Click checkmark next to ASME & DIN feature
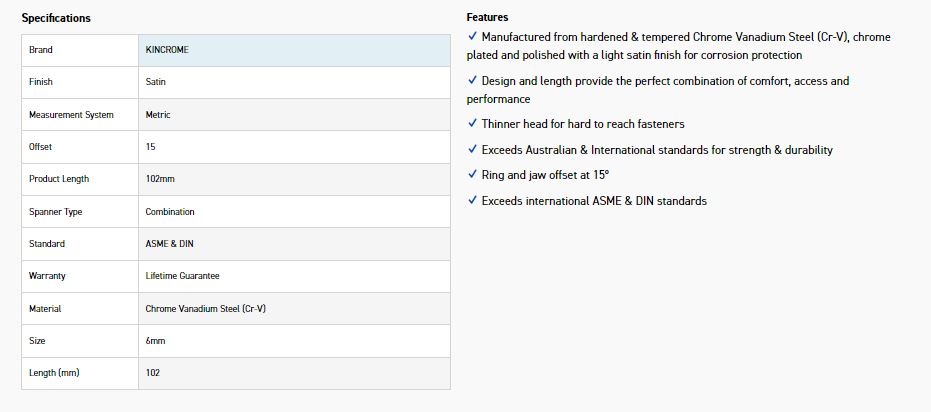The image size is (931, 412). click(x=472, y=201)
